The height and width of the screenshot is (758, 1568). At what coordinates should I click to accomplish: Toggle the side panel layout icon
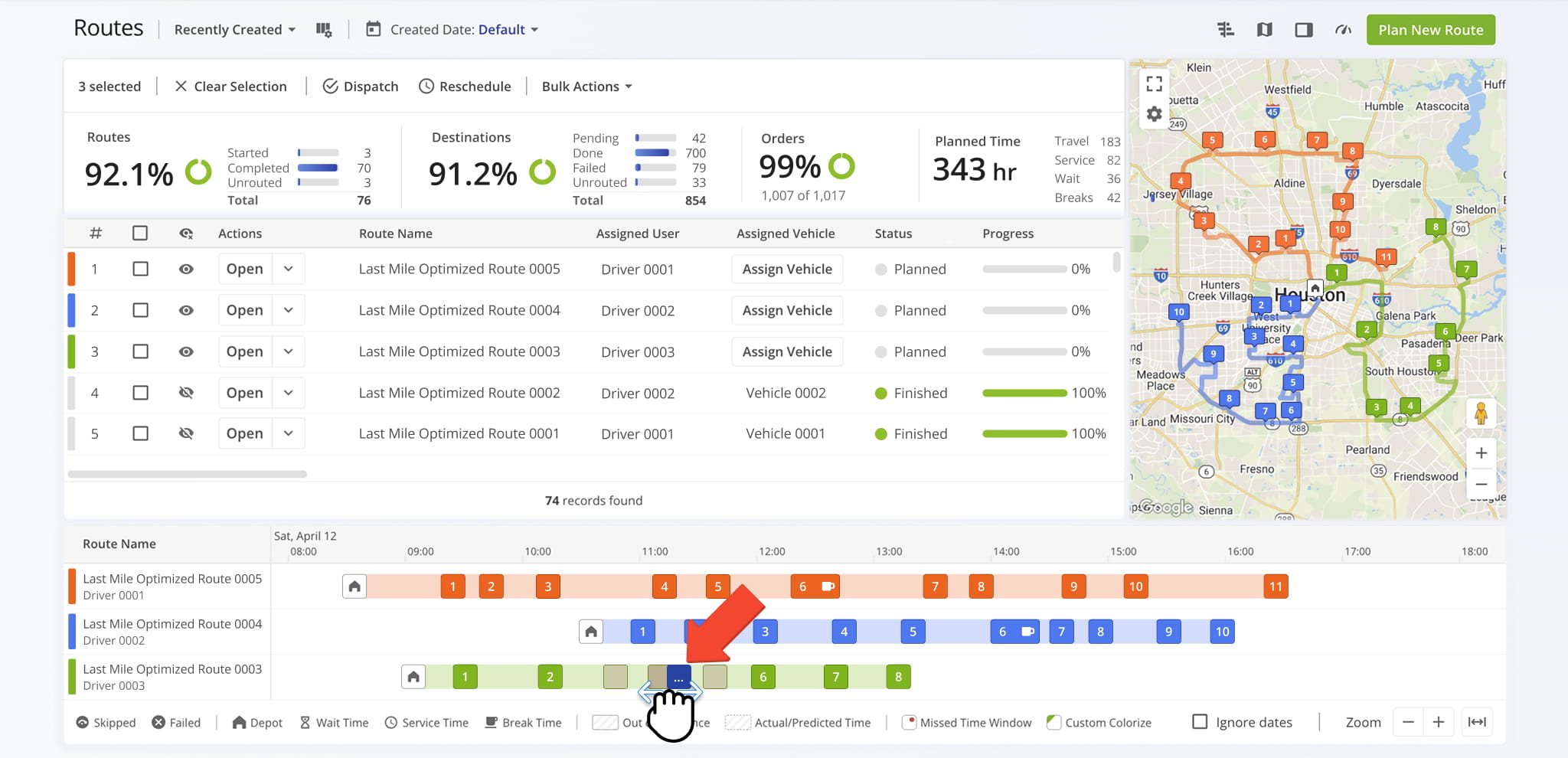(1304, 30)
